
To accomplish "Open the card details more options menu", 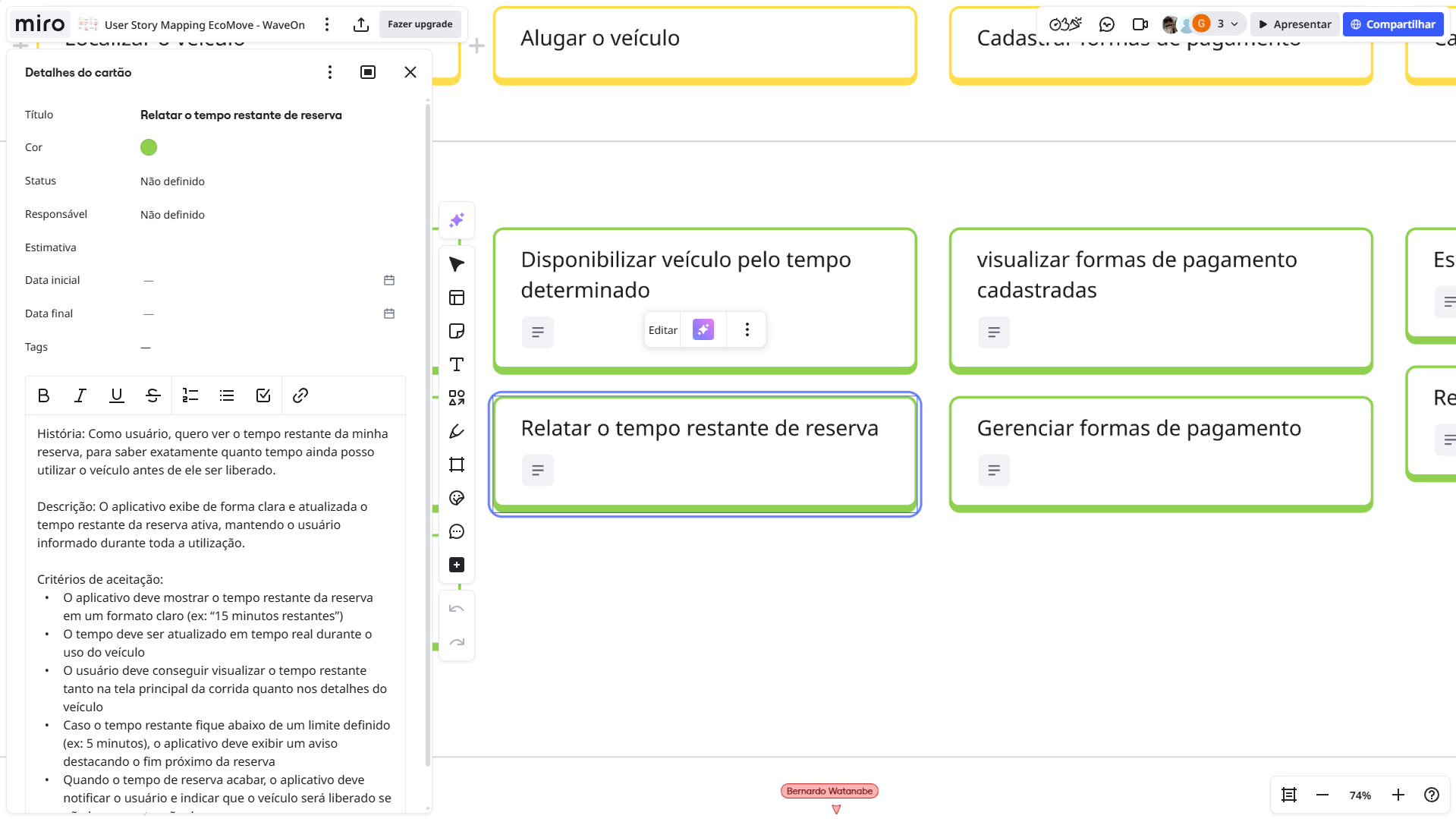I will pyautogui.click(x=329, y=72).
